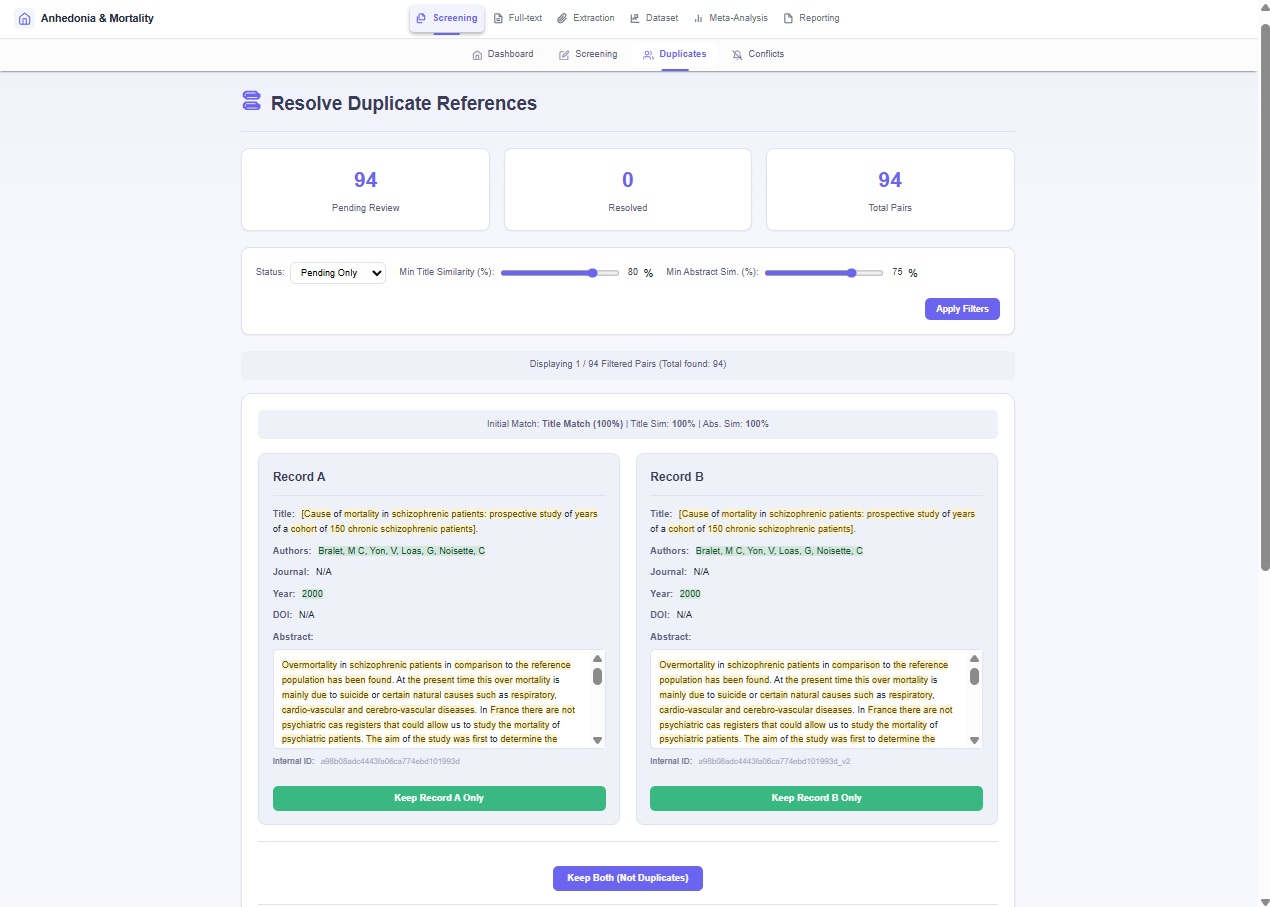
Task: Click the Dataset chart icon
Action: 635,18
